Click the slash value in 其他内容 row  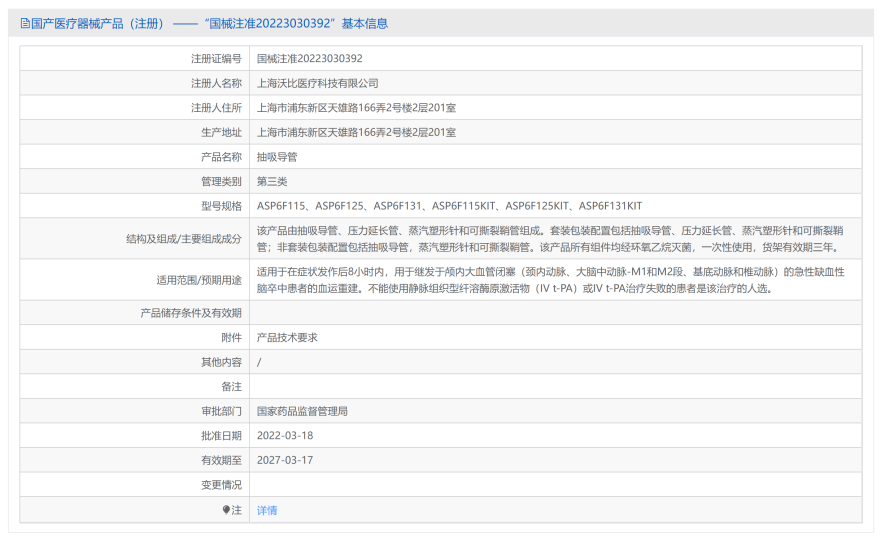tap(259, 362)
